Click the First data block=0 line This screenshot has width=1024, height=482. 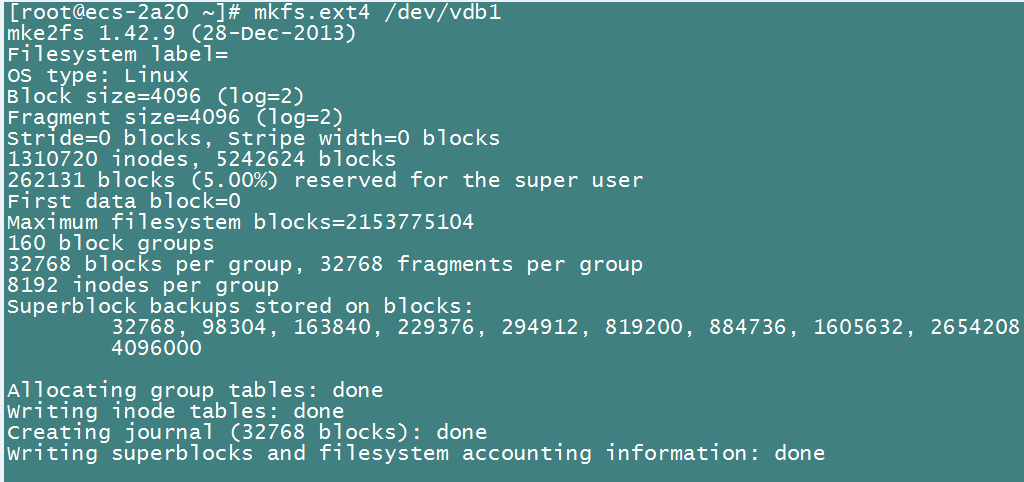(124, 201)
